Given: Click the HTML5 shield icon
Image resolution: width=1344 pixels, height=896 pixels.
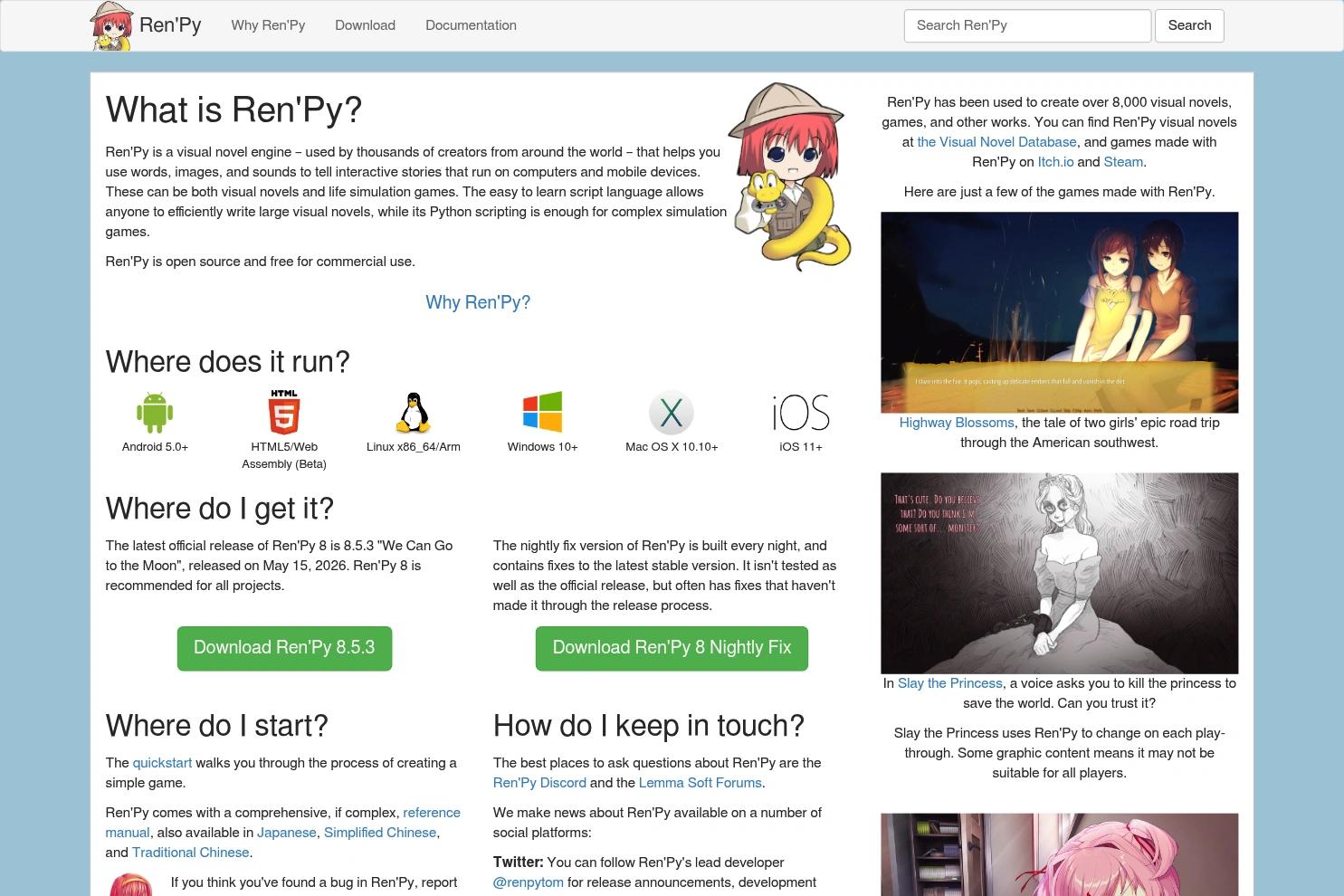Looking at the screenshot, I should (x=284, y=413).
